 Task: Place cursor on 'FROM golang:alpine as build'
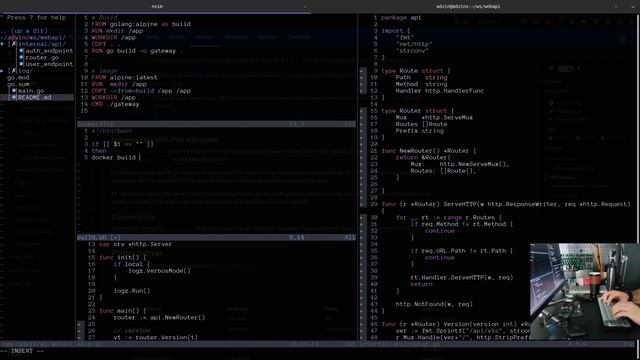click(x=141, y=24)
